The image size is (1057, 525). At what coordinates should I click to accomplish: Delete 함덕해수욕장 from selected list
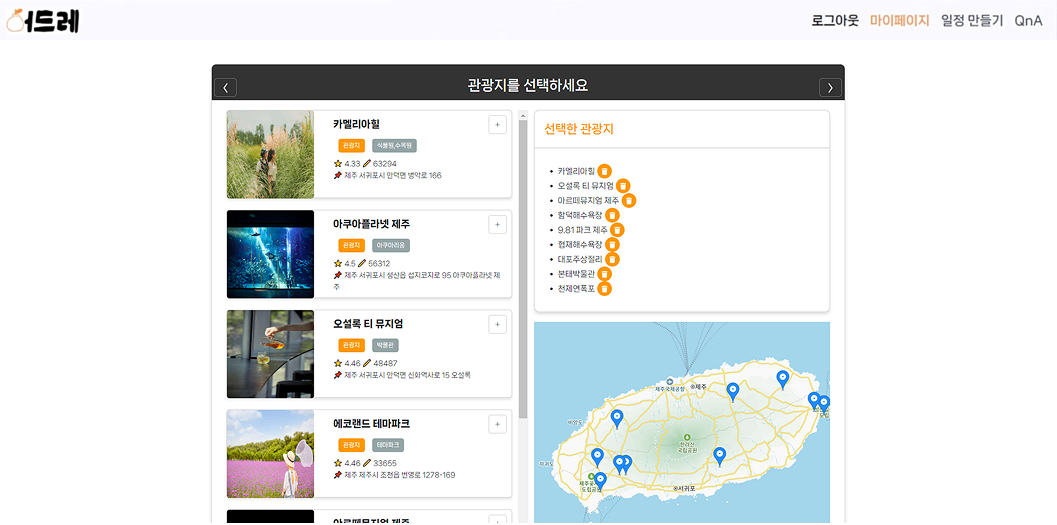[x=612, y=216]
